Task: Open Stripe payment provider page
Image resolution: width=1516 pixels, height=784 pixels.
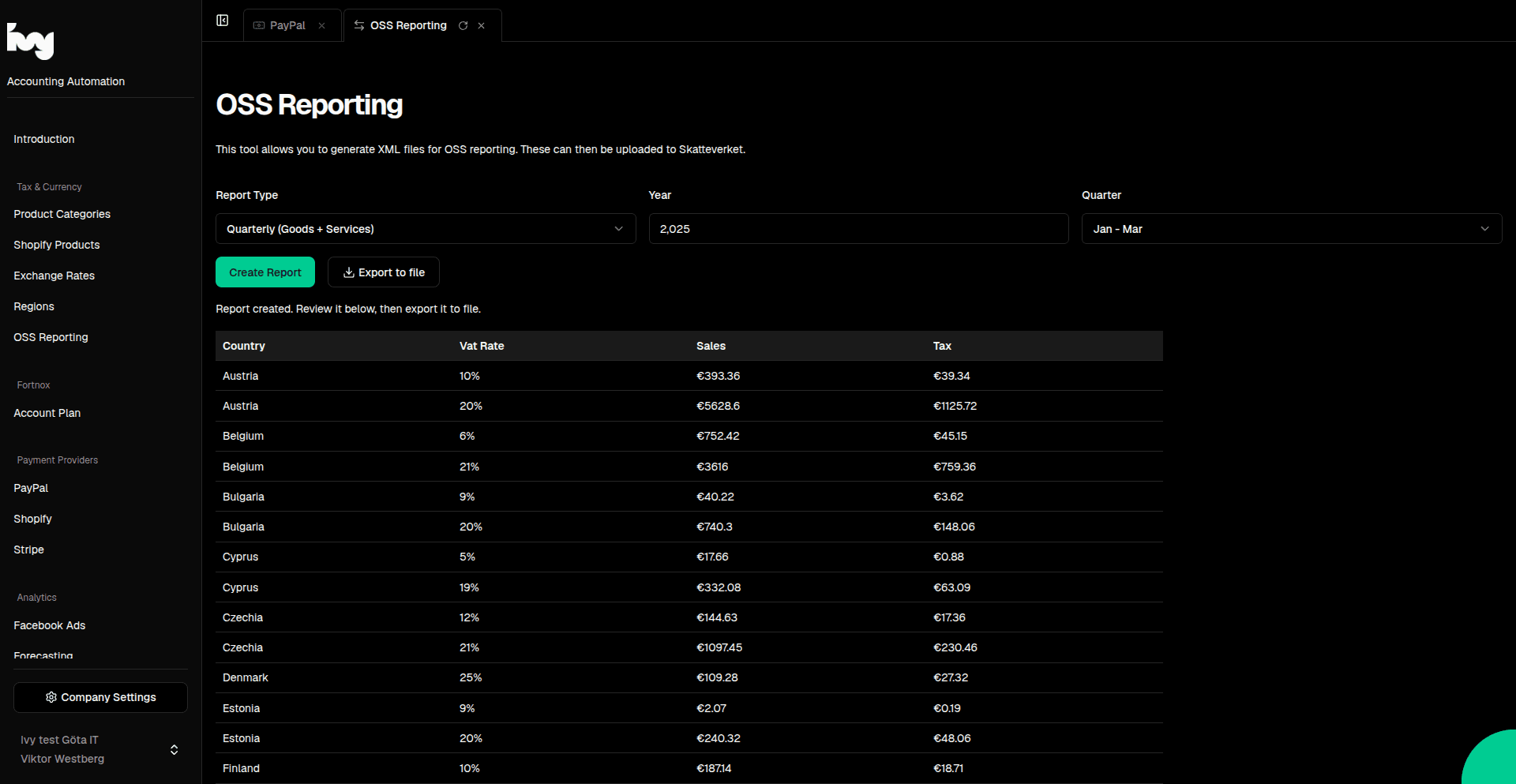Action: coord(28,550)
